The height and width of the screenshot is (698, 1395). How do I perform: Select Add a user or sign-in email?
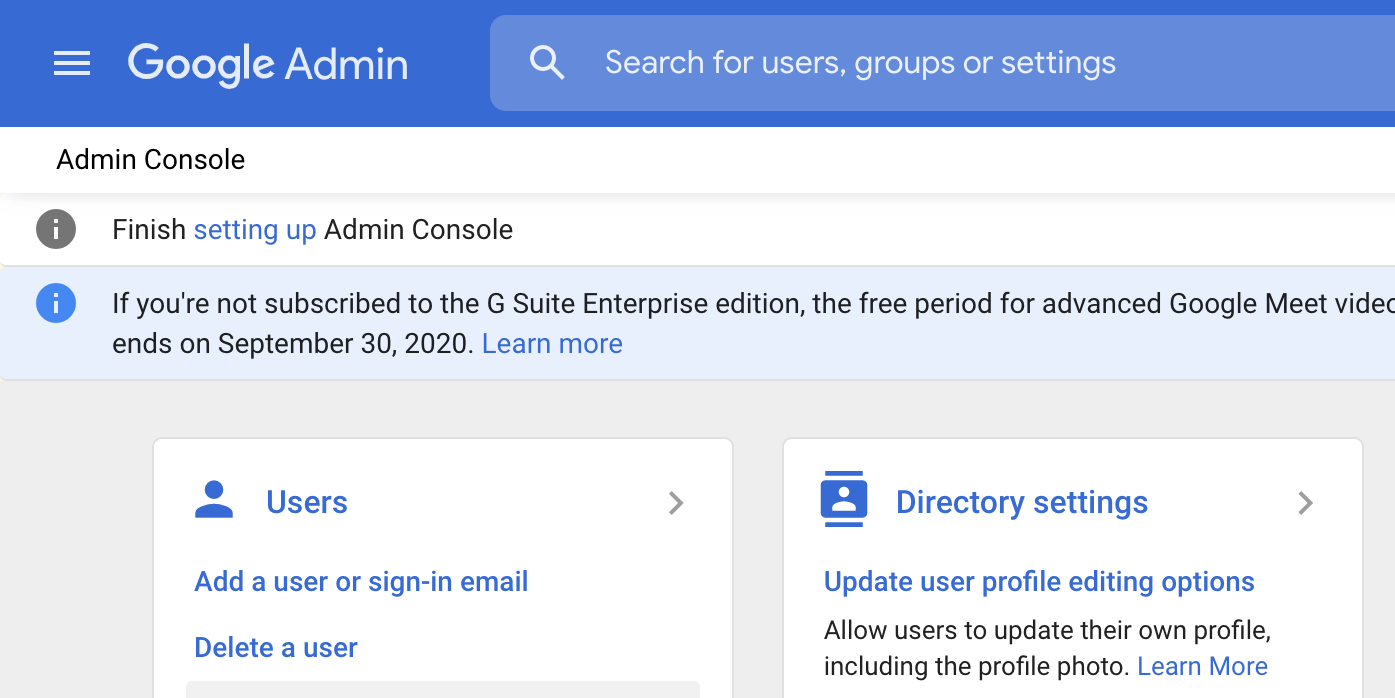[361, 581]
